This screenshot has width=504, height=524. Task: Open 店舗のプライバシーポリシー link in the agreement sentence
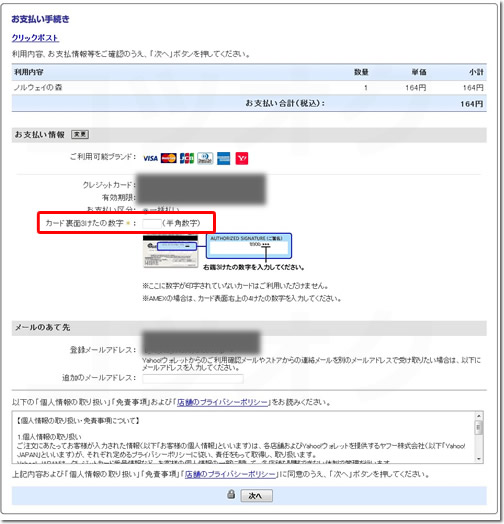tap(231, 474)
